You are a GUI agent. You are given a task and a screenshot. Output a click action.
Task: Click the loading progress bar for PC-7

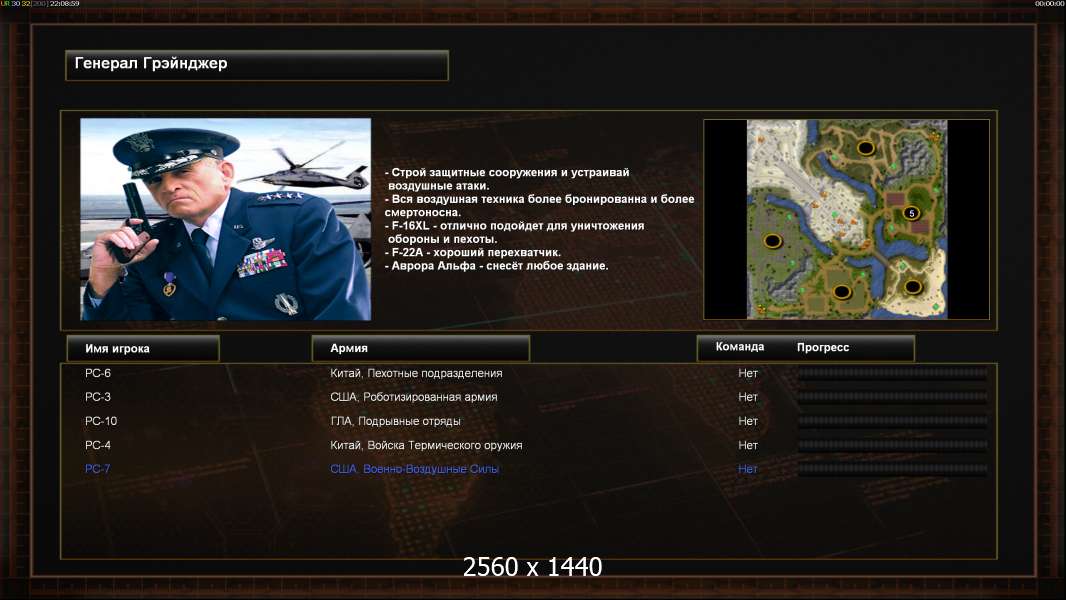(893, 468)
